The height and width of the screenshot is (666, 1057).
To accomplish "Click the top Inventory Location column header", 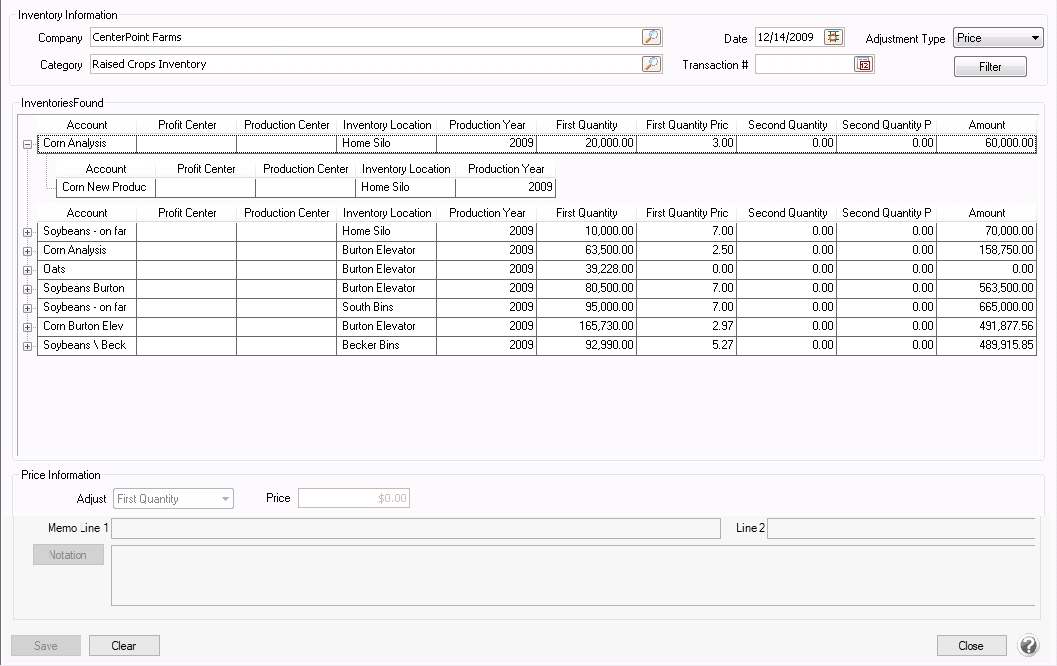I will pos(386,125).
